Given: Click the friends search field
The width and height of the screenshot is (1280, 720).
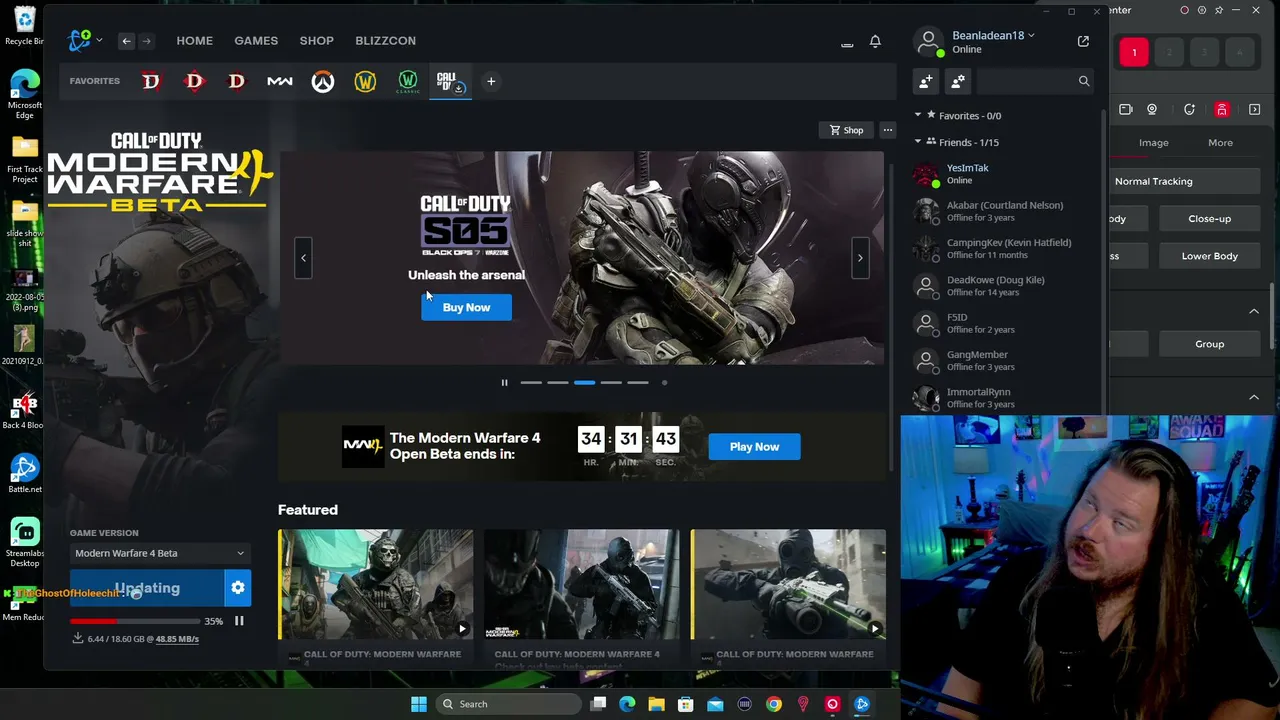Looking at the screenshot, I should point(1034,81).
